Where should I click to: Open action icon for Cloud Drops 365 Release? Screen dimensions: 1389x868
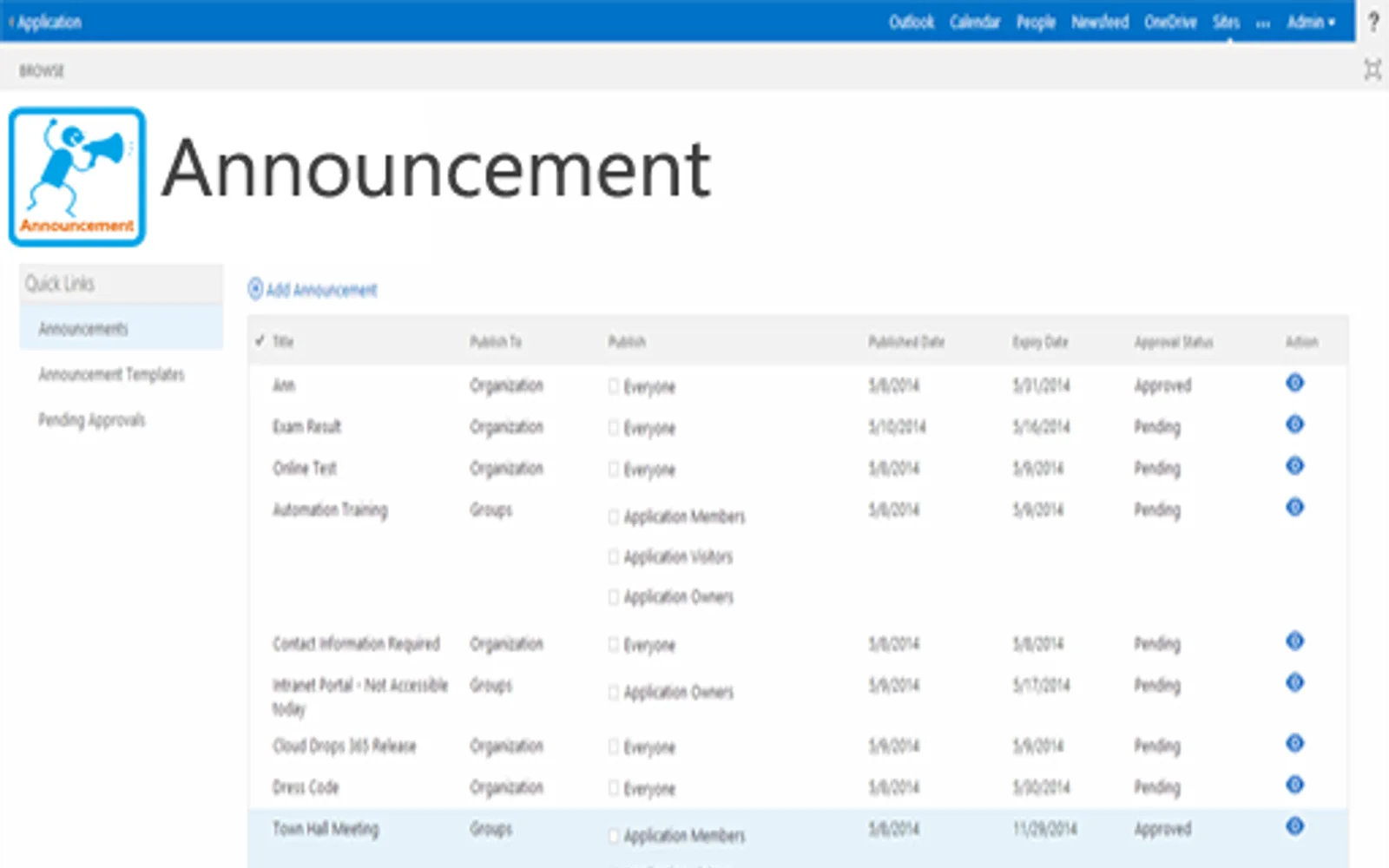click(x=1294, y=744)
